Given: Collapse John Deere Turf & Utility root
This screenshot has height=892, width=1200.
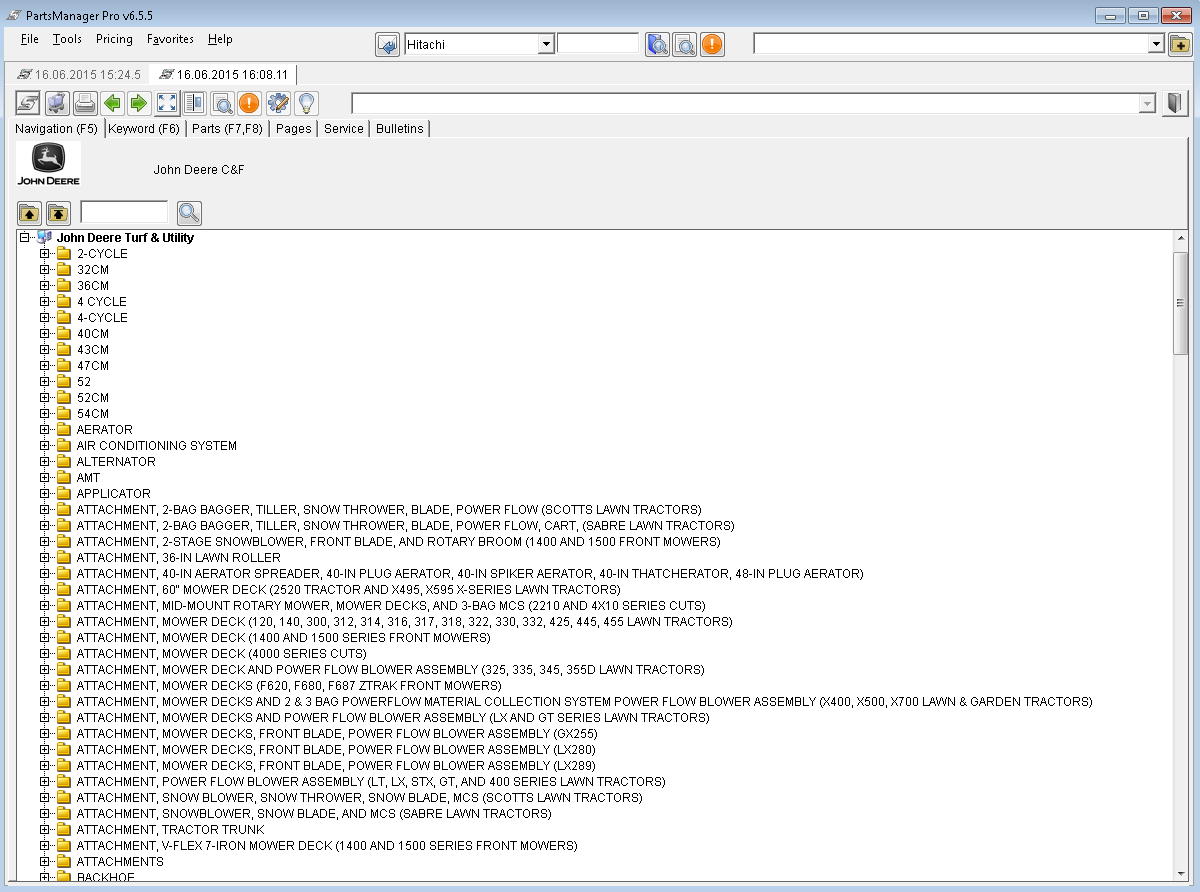Looking at the screenshot, I should point(25,238).
